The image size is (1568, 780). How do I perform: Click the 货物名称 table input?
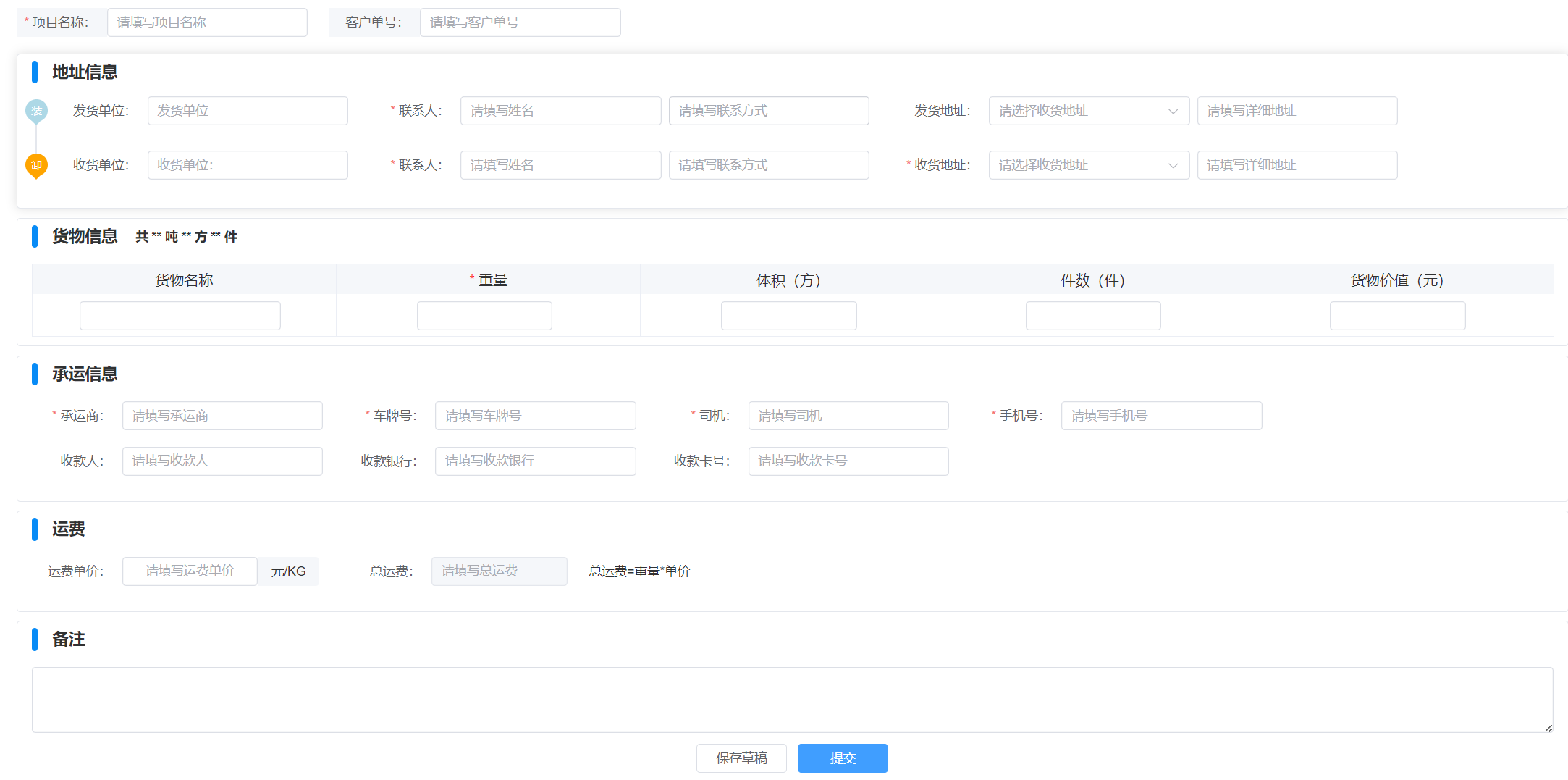180,316
